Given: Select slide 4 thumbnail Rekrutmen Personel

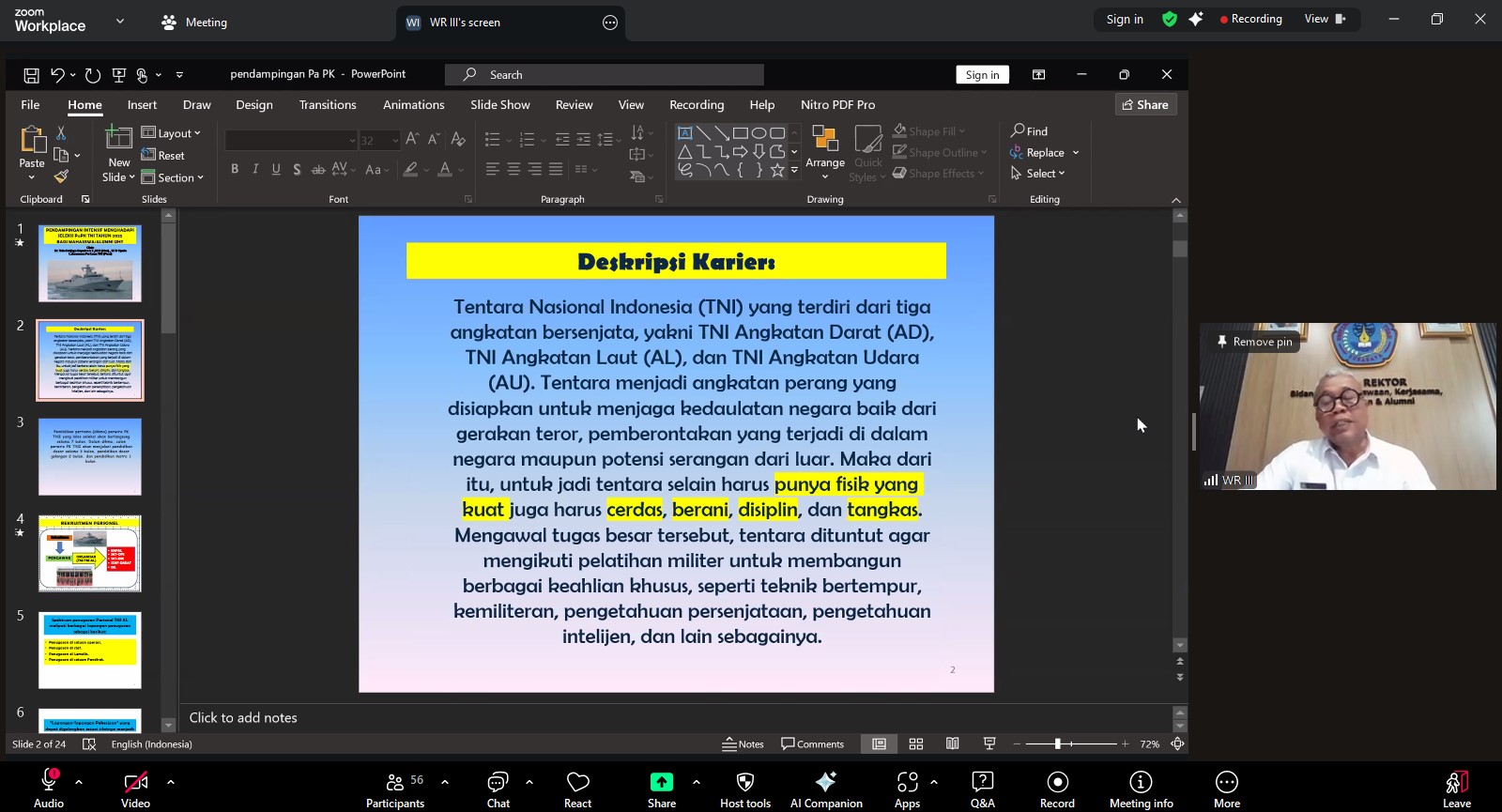Looking at the screenshot, I should click(90, 553).
